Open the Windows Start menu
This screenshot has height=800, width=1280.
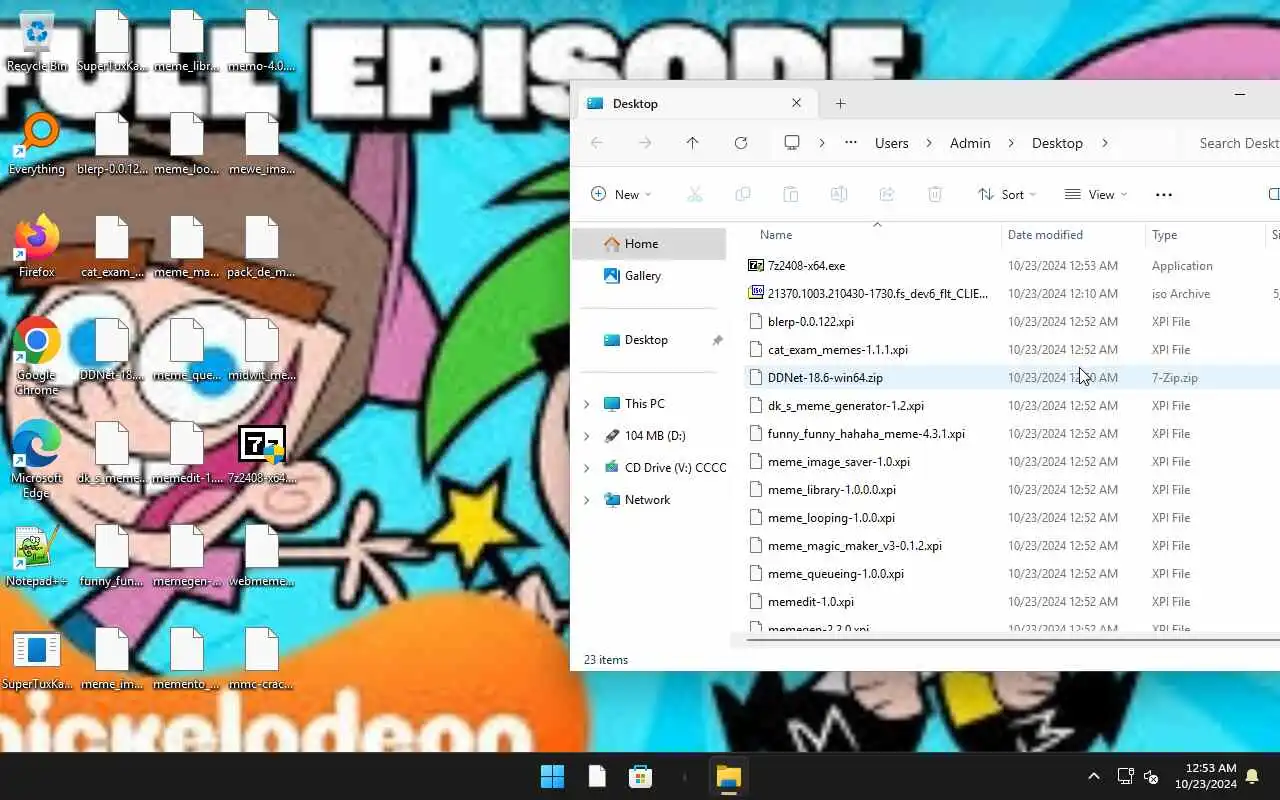[x=552, y=776]
